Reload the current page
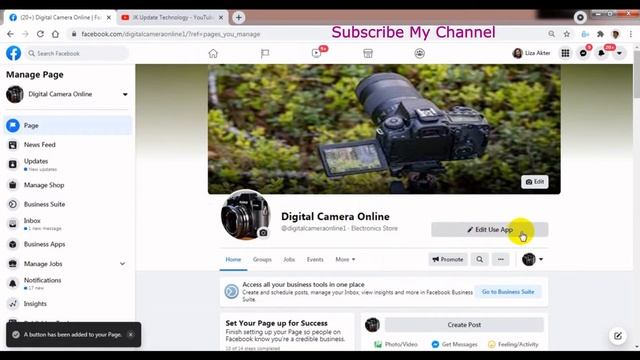 pyautogui.click(x=40, y=34)
